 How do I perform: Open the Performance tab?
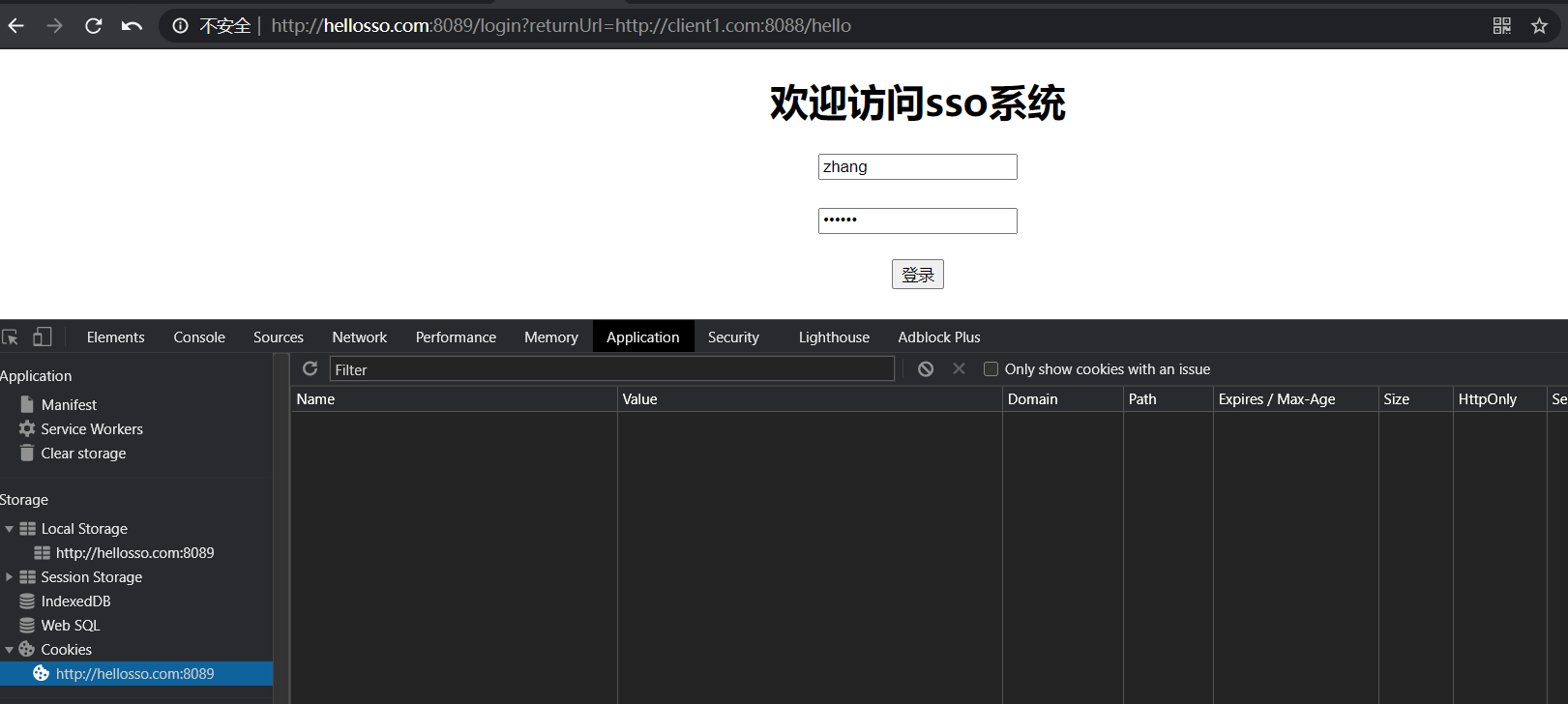pos(456,337)
